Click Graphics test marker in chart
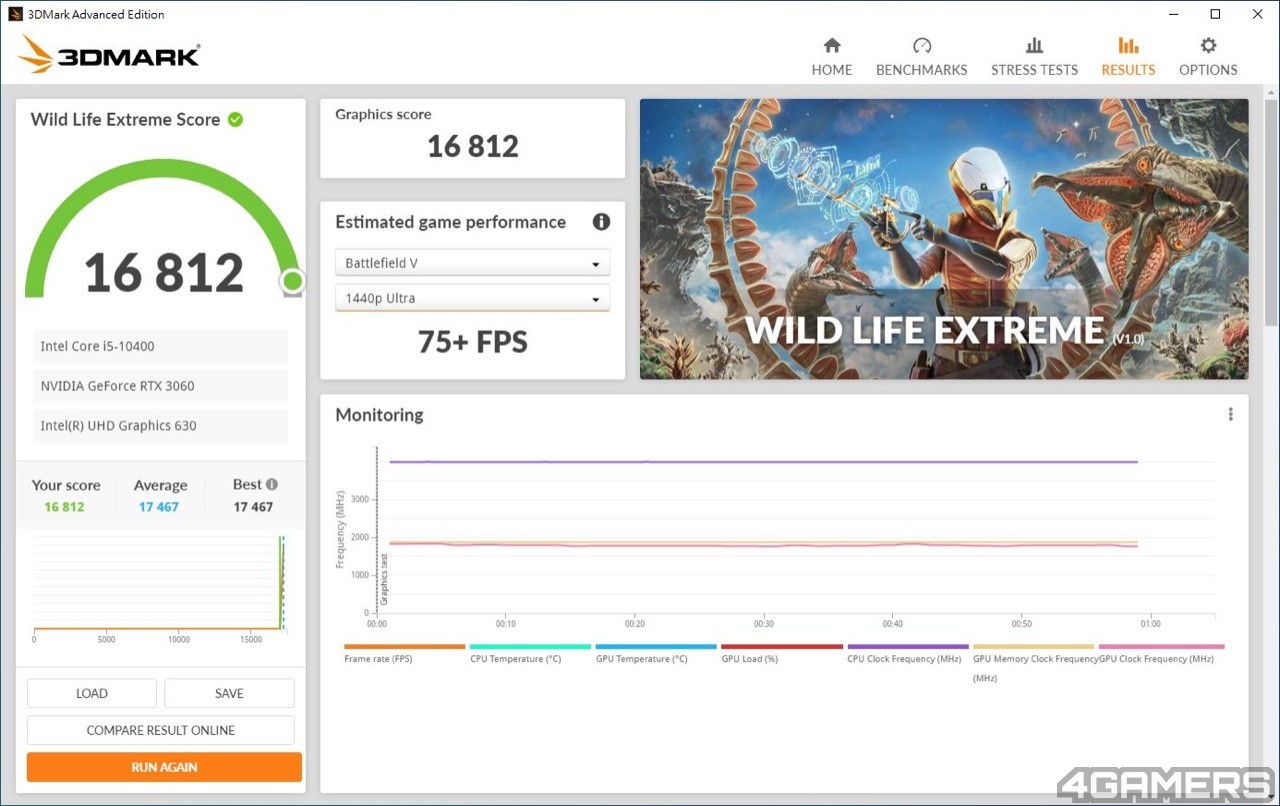Image resolution: width=1280 pixels, height=806 pixels. (384, 580)
